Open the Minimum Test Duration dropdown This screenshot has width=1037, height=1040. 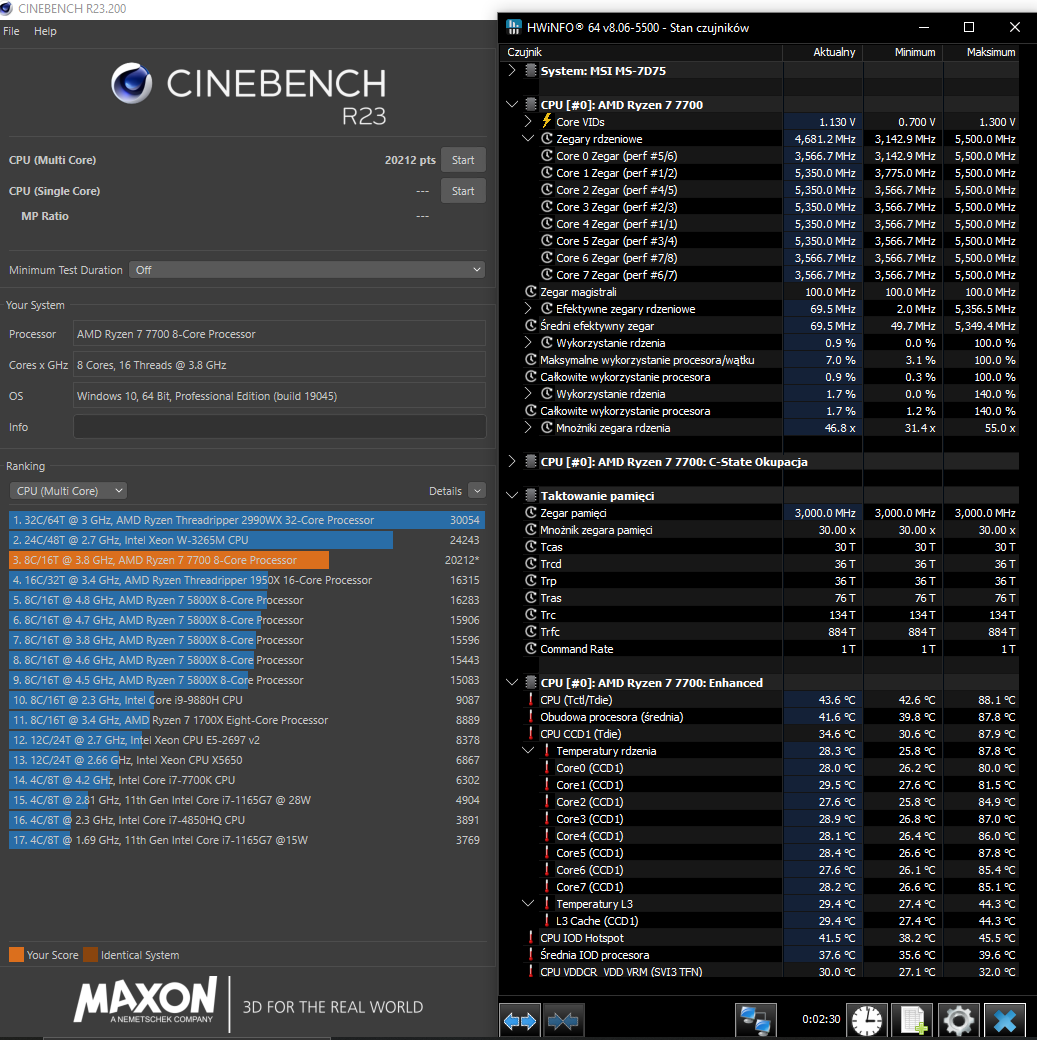[x=307, y=270]
